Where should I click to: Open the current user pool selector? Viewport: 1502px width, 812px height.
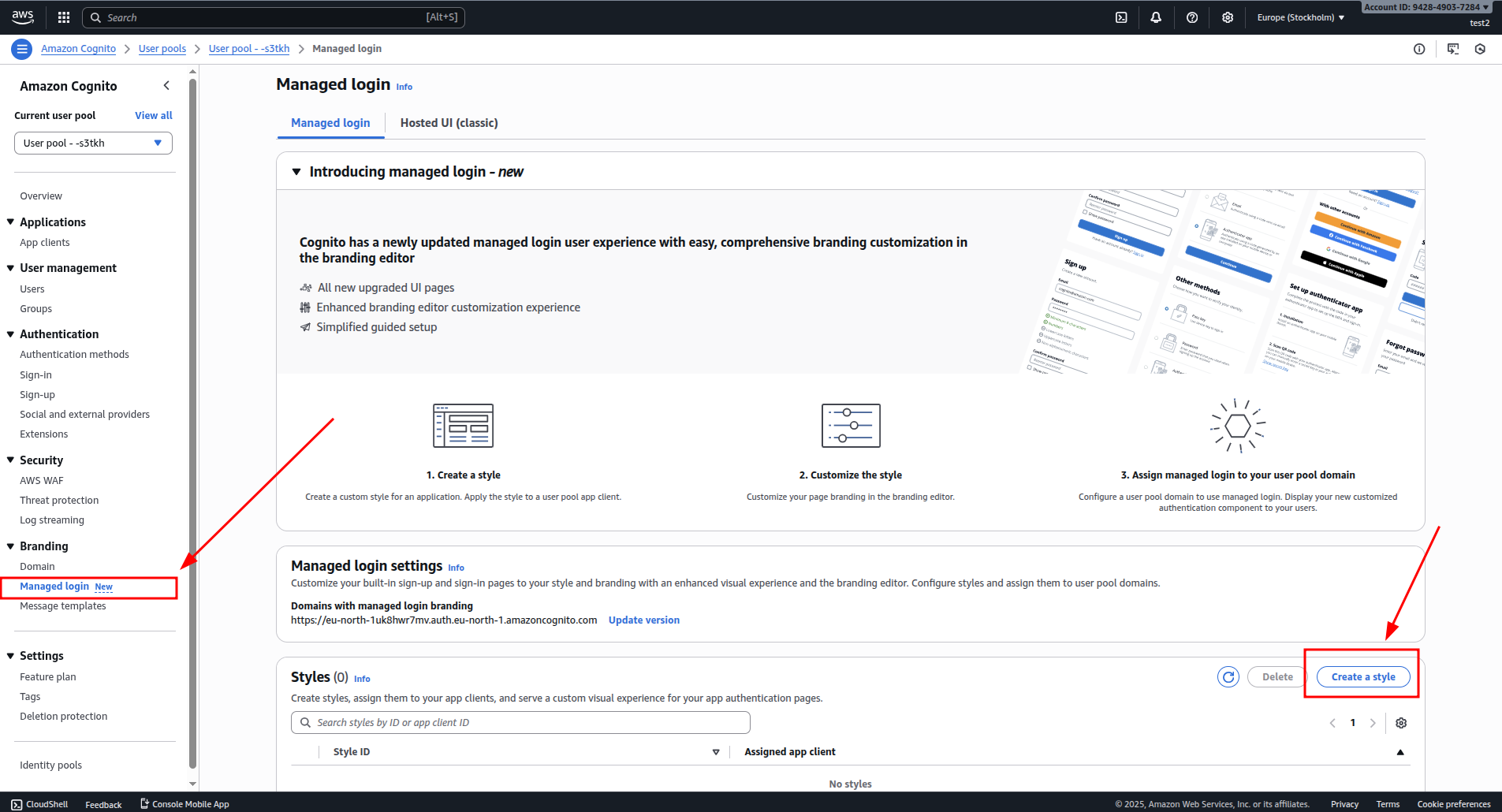click(x=93, y=143)
